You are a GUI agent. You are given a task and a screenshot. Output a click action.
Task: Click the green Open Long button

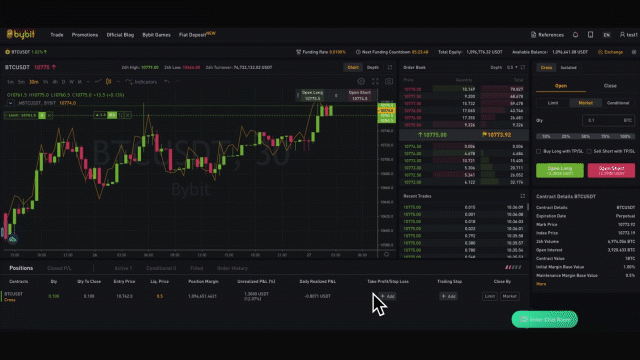560,170
